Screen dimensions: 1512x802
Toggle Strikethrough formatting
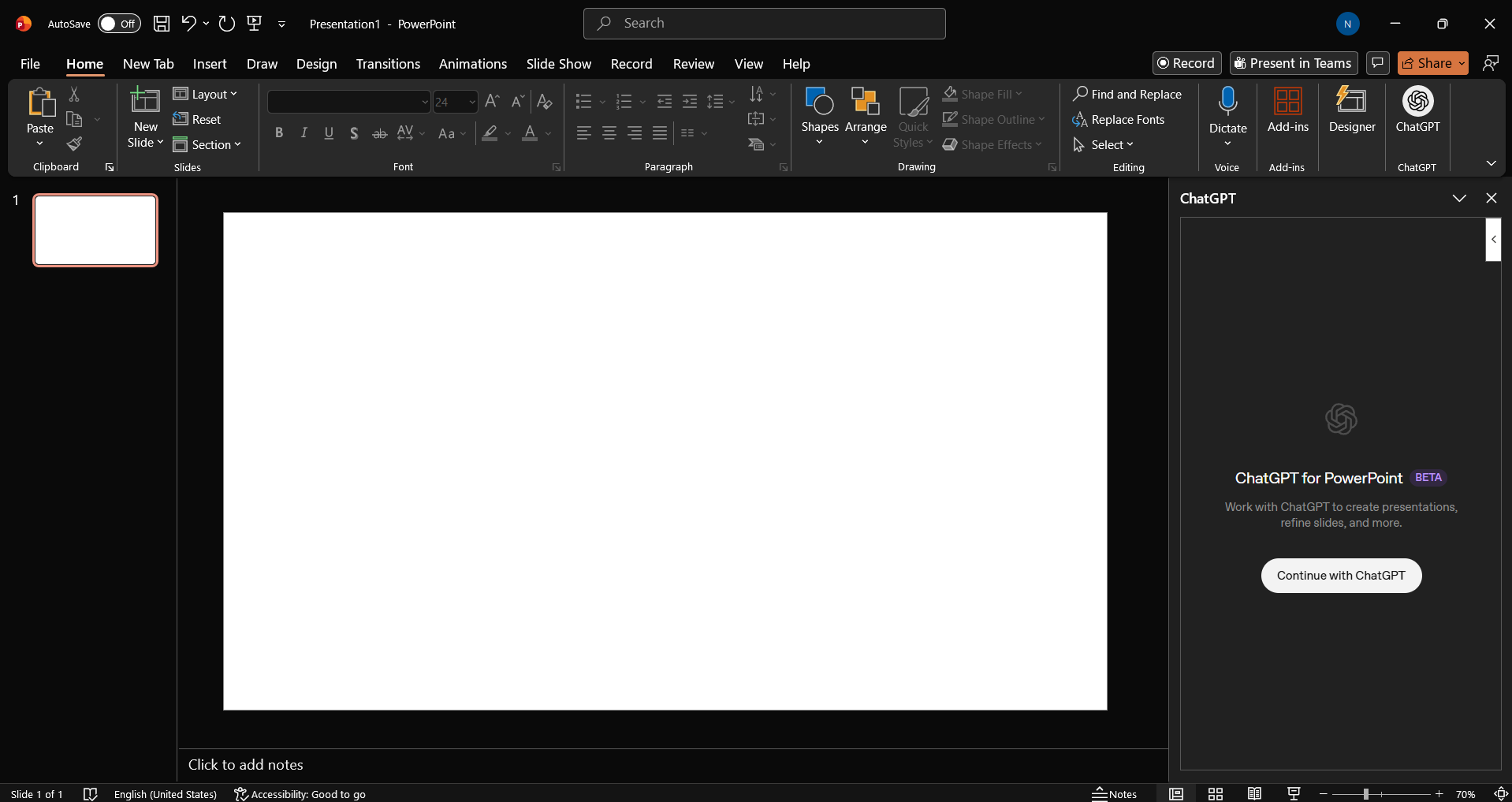click(379, 133)
